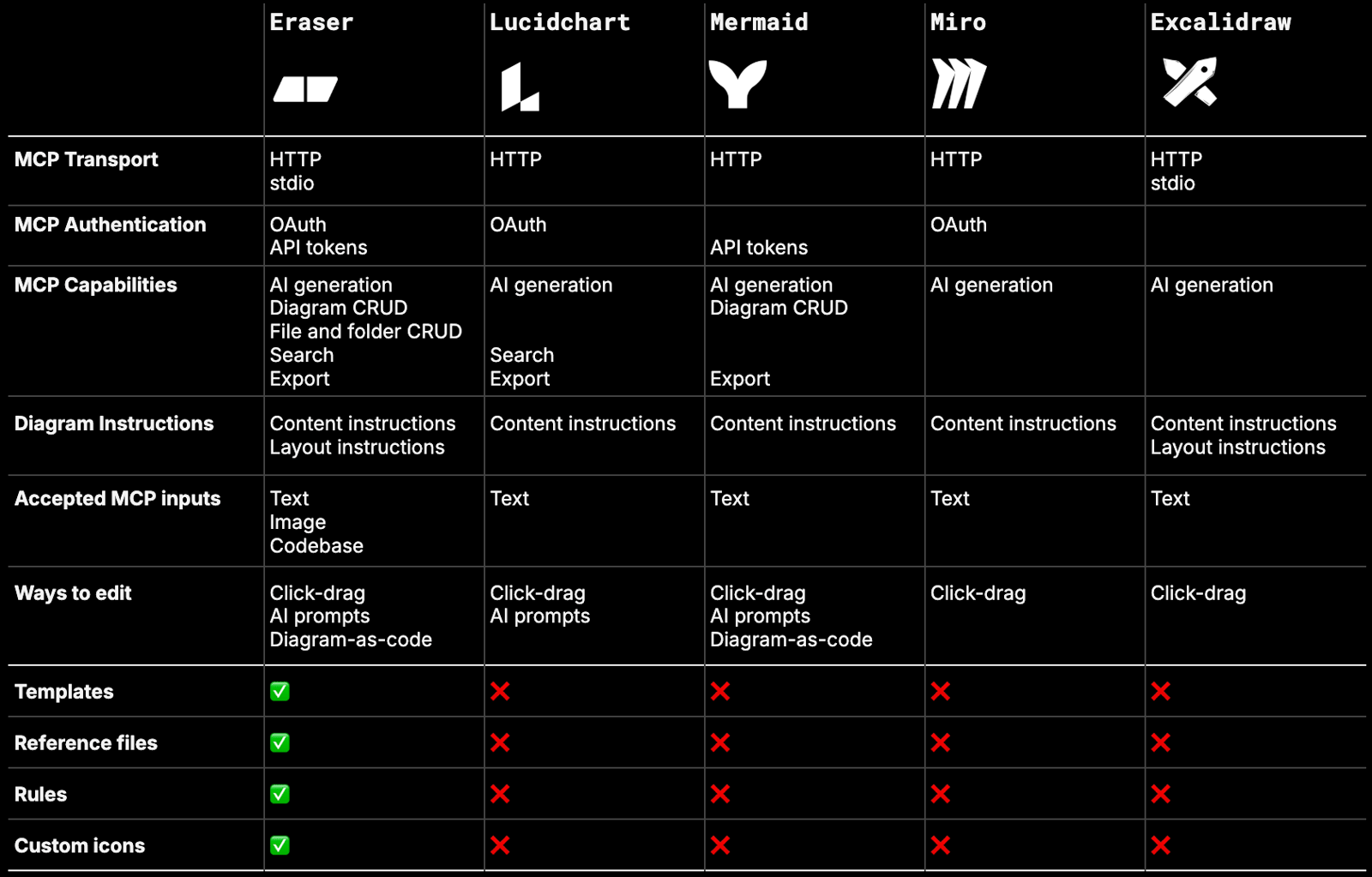Click the green check for Eraser Rules
1372x877 pixels.
pyautogui.click(x=280, y=794)
